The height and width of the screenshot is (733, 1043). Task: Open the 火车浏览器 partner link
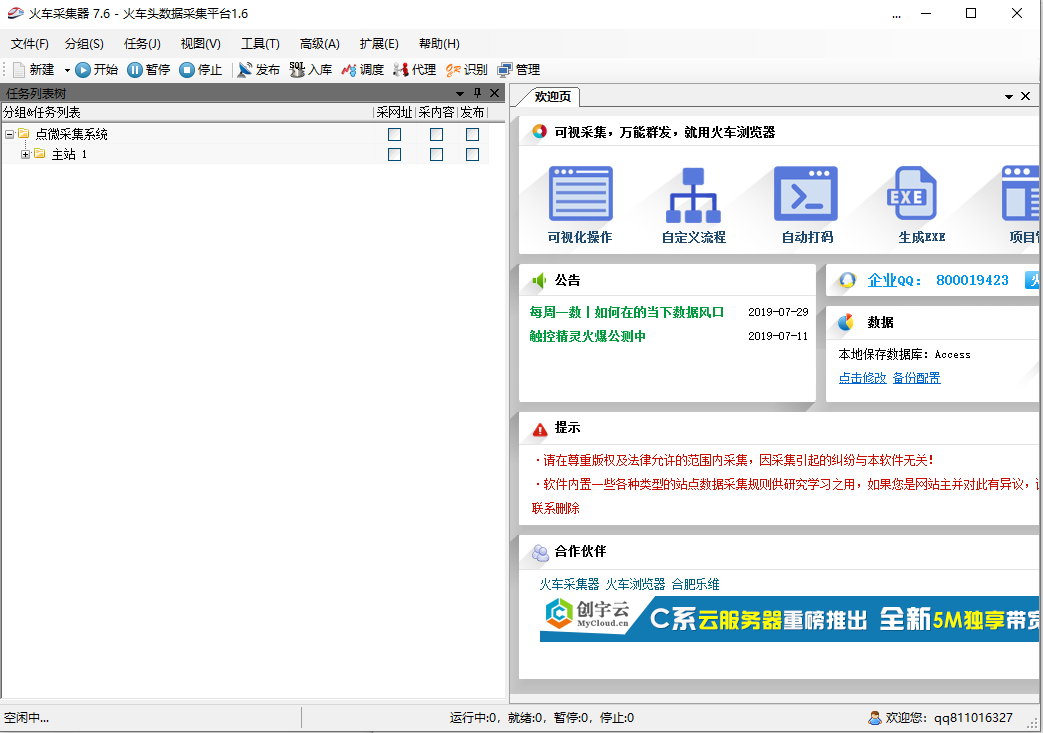635,584
